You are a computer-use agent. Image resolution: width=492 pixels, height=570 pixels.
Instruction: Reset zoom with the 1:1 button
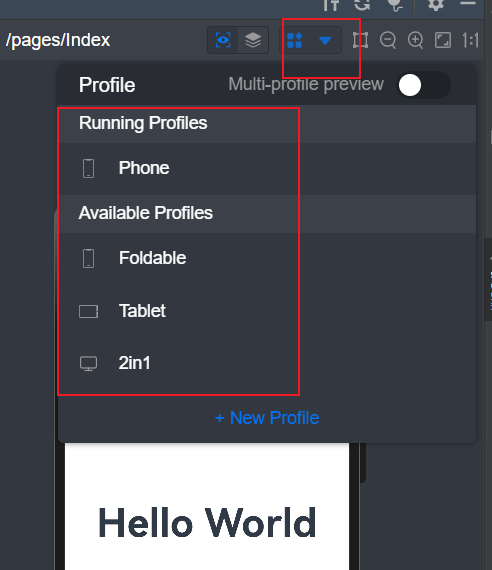click(470, 40)
